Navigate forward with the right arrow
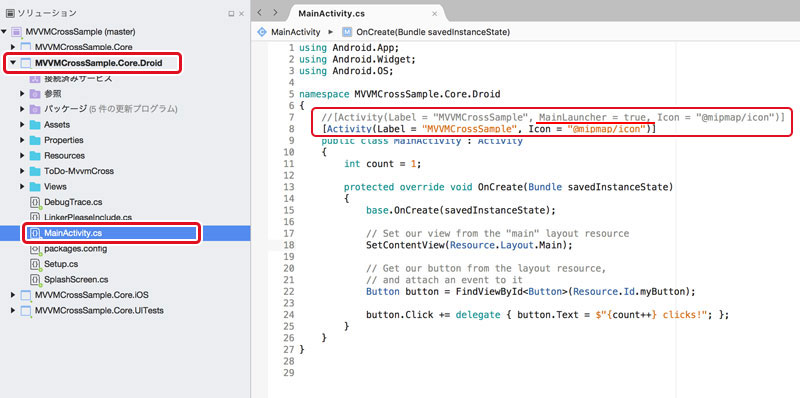Screen dimensions: 800x398 [x=276, y=13]
